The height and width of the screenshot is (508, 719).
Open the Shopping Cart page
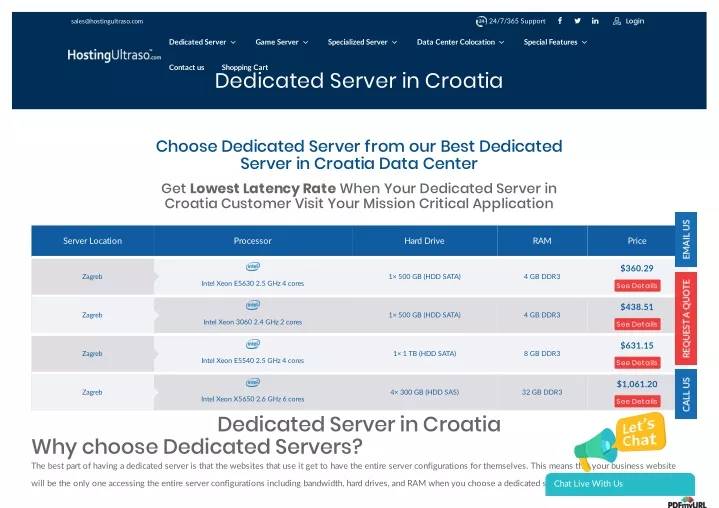pyautogui.click(x=244, y=67)
